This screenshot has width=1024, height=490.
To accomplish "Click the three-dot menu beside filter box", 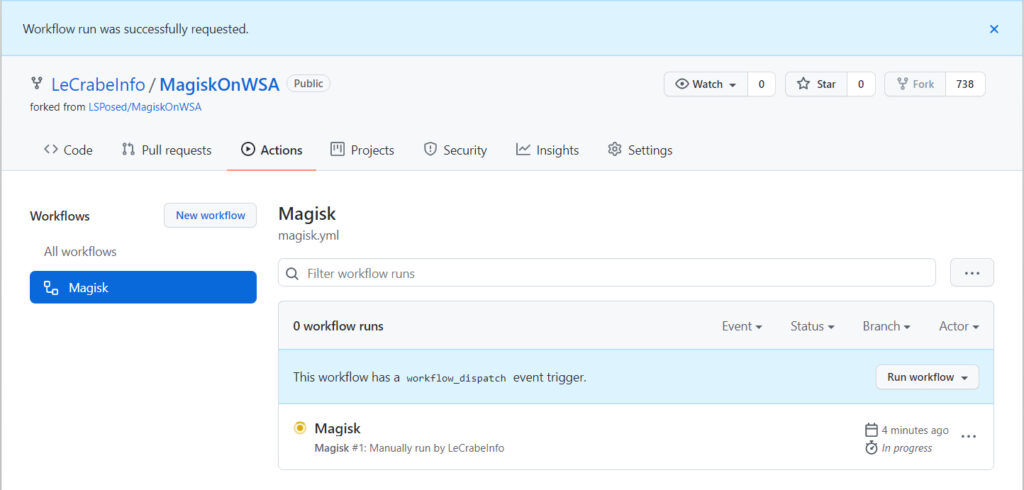I will click(972, 273).
